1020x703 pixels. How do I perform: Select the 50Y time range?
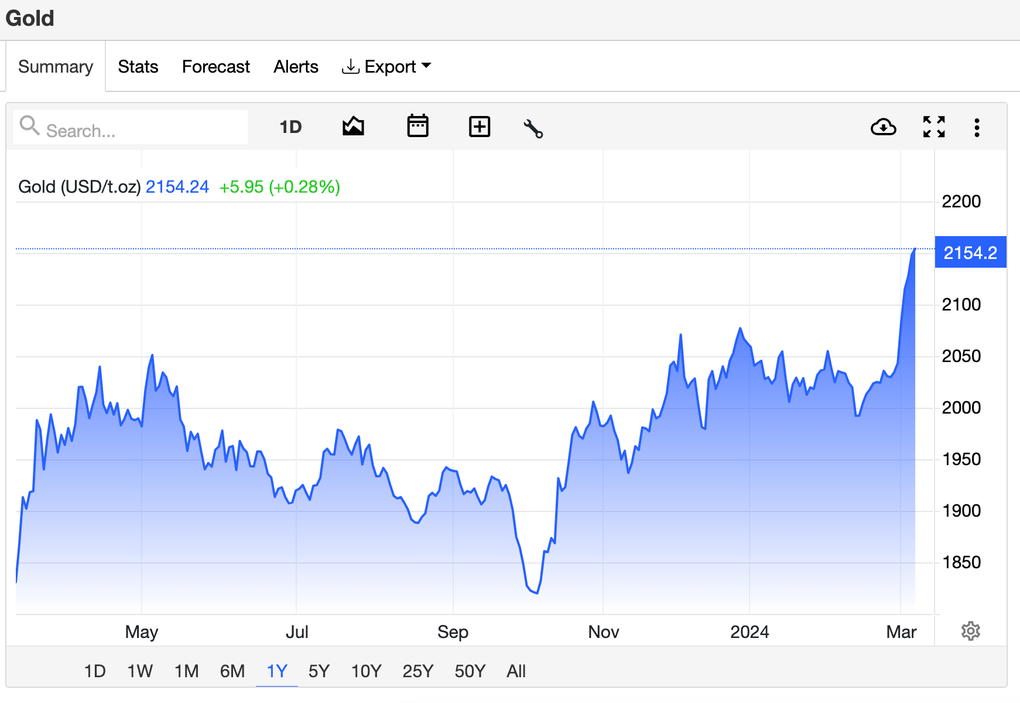pos(470,671)
